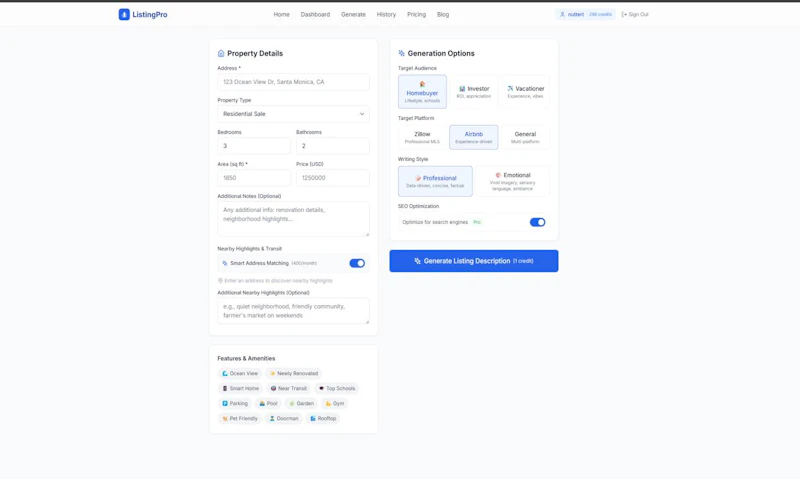Select Doorman amenity chip
The height and width of the screenshot is (479, 800).
[284, 418]
